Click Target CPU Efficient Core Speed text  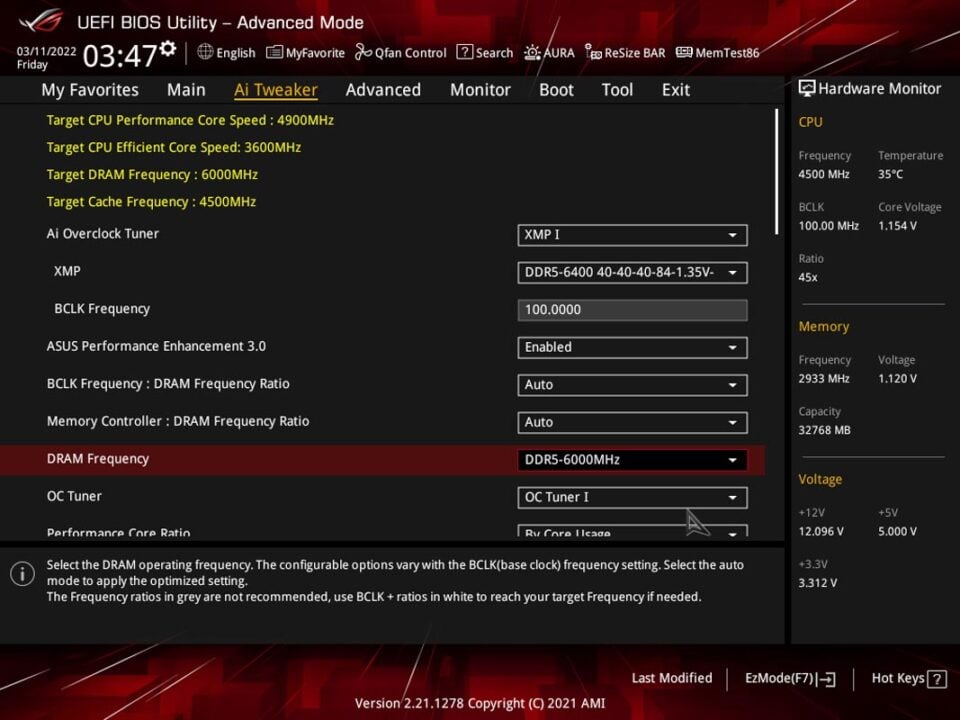point(174,148)
